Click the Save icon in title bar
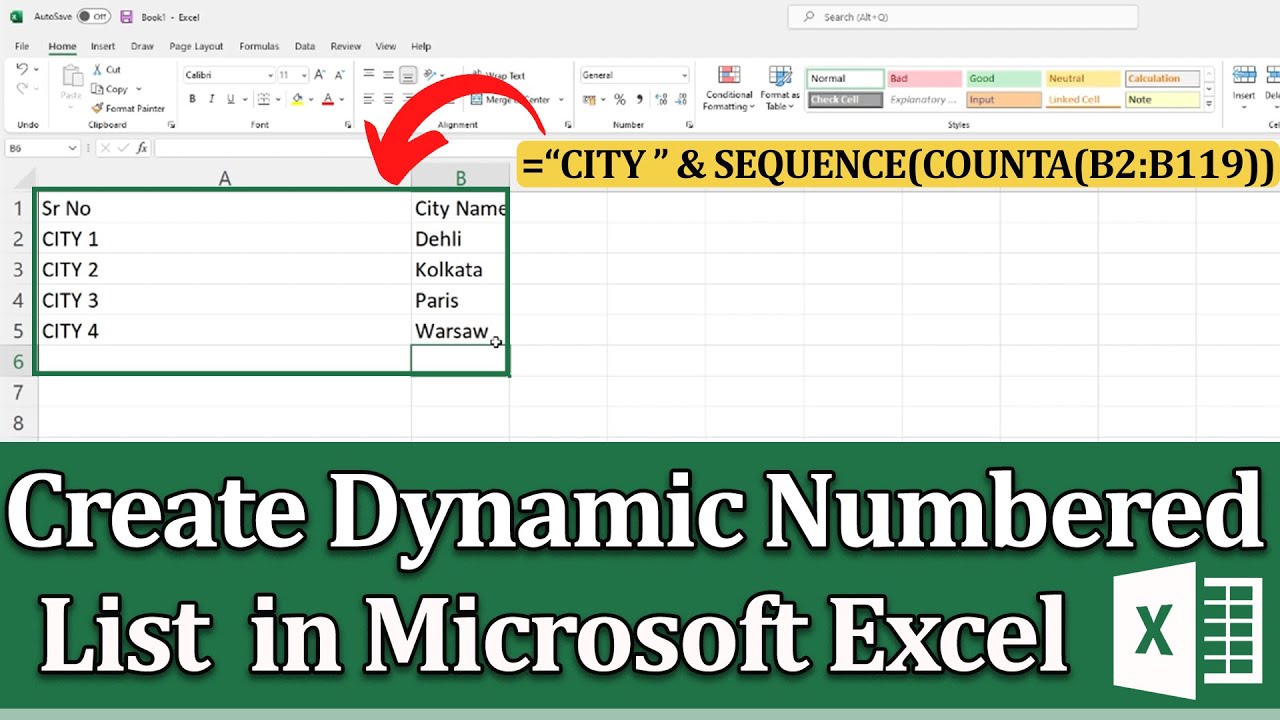Viewport: 1280px width, 720px height. click(x=126, y=17)
